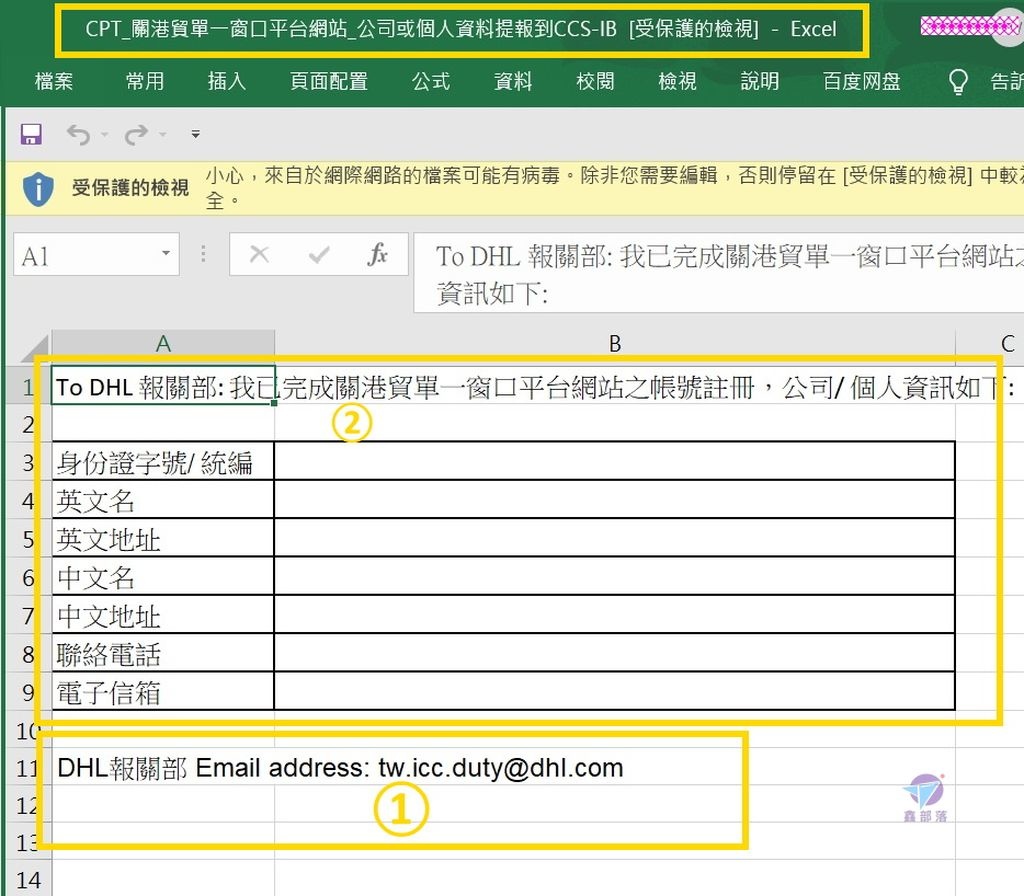1024x896 pixels.
Task: Click the cell labeled 聯絡電話
Action: 163,653
